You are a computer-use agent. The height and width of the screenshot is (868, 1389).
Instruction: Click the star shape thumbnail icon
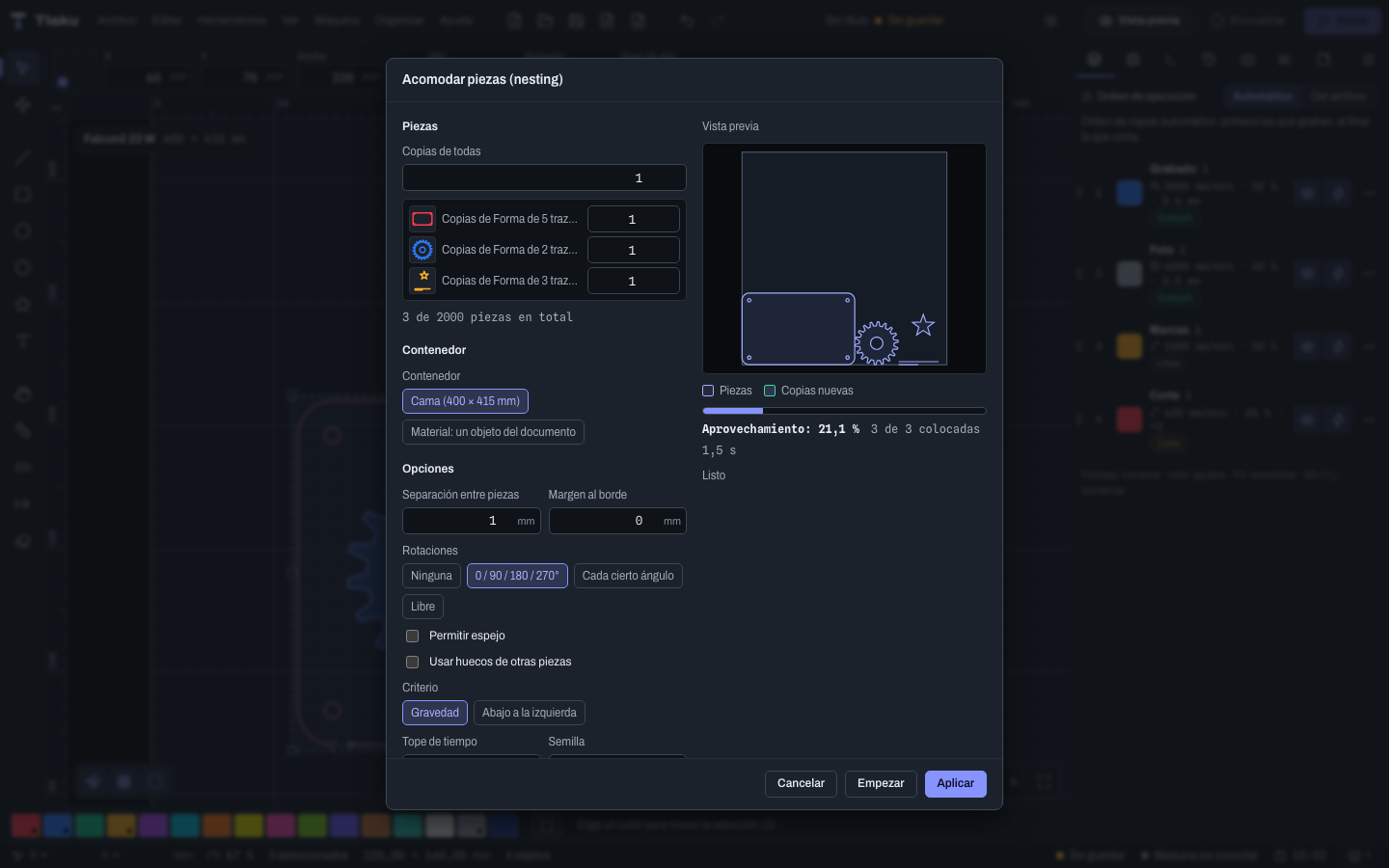click(422, 281)
